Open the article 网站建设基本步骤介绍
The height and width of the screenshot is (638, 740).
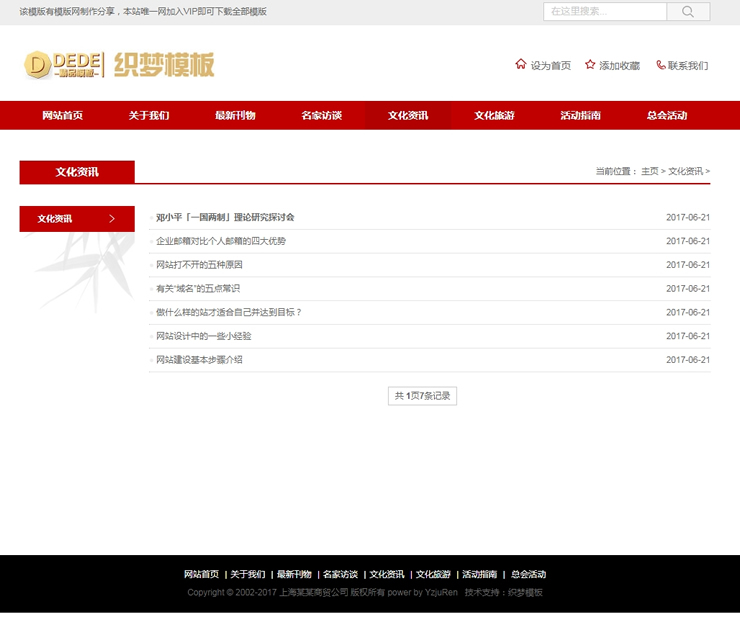(199, 360)
